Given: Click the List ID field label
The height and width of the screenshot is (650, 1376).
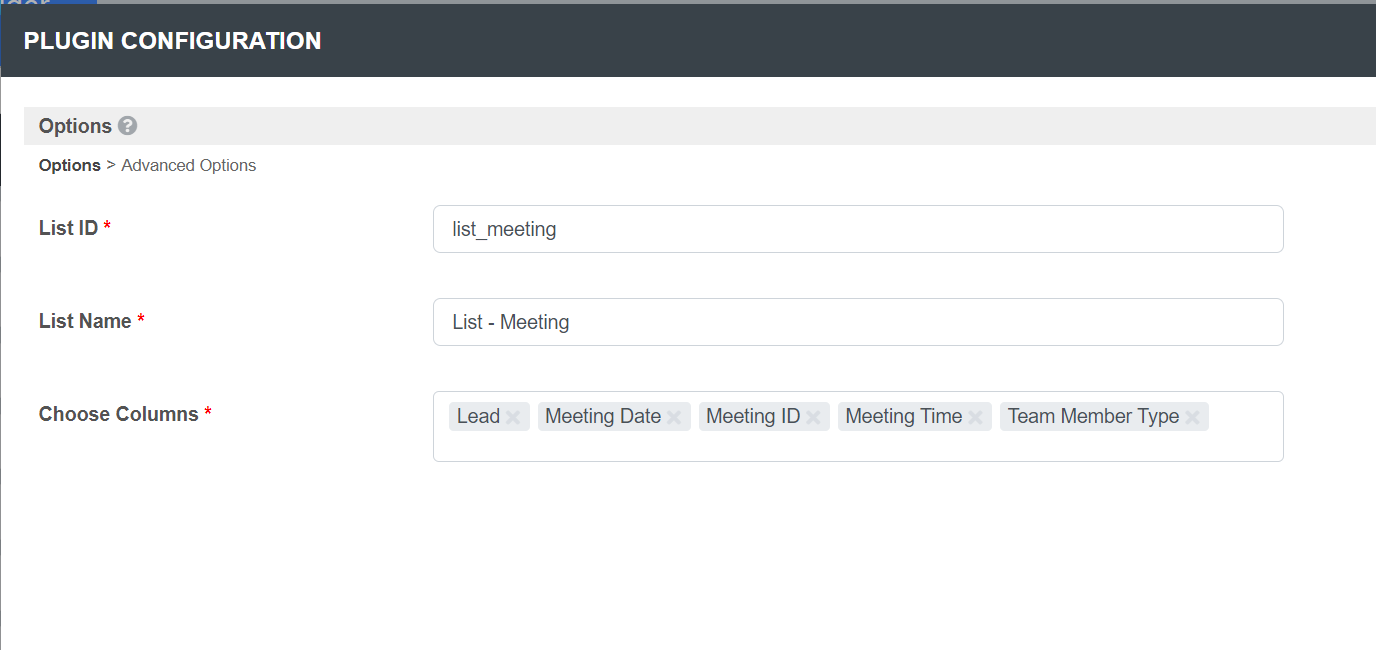Looking at the screenshot, I should [68, 228].
